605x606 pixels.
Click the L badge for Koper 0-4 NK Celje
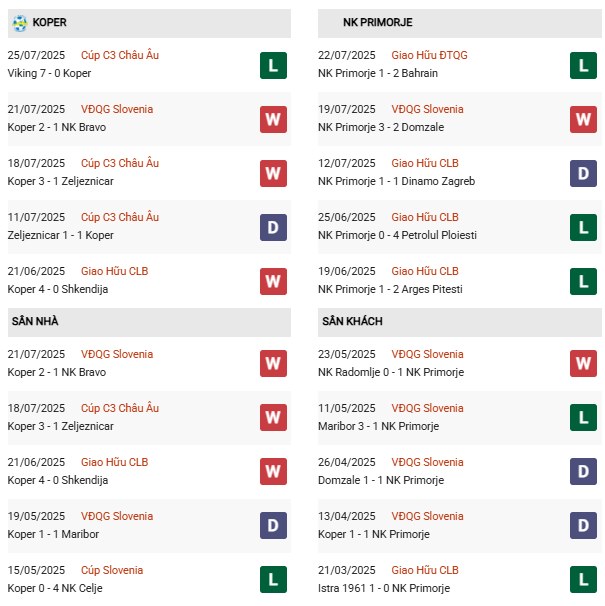coord(273,581)
